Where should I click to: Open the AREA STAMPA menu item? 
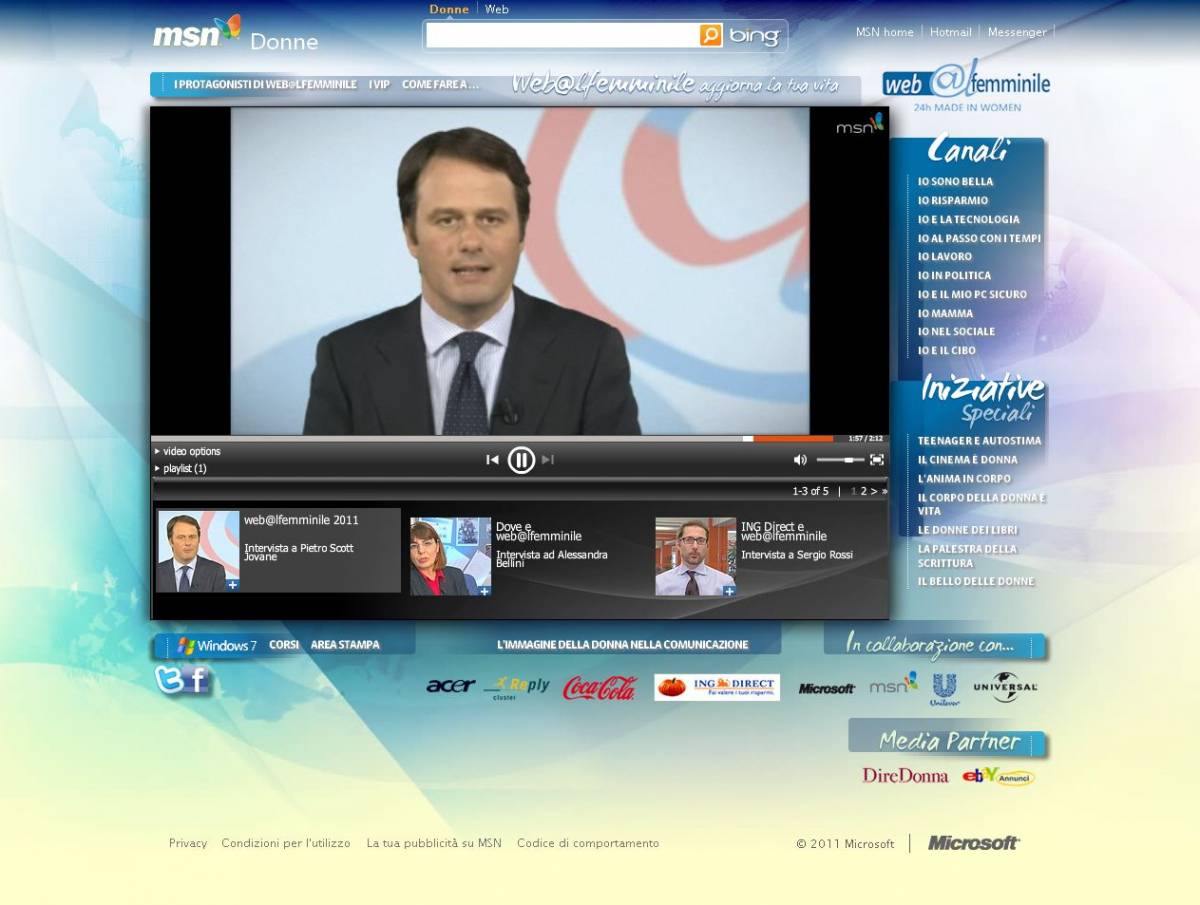click(x=345, y=645)
